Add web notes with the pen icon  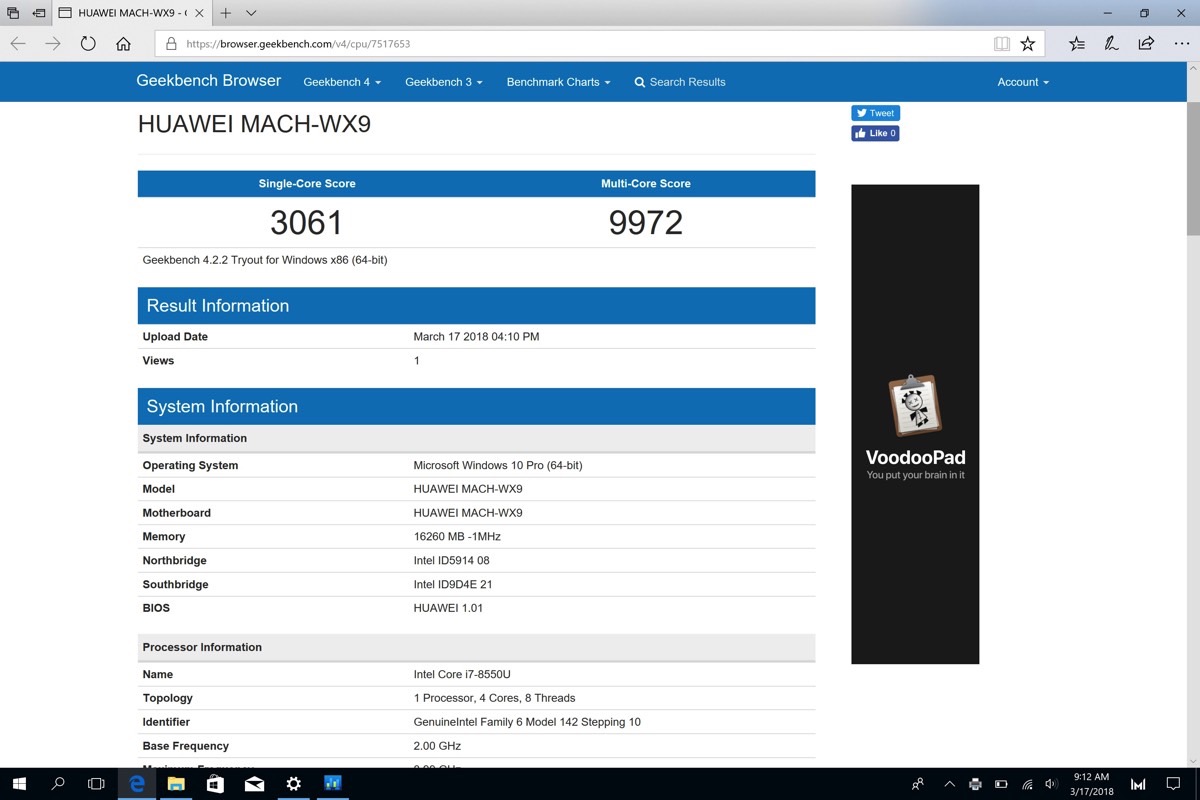[1111, 44]
